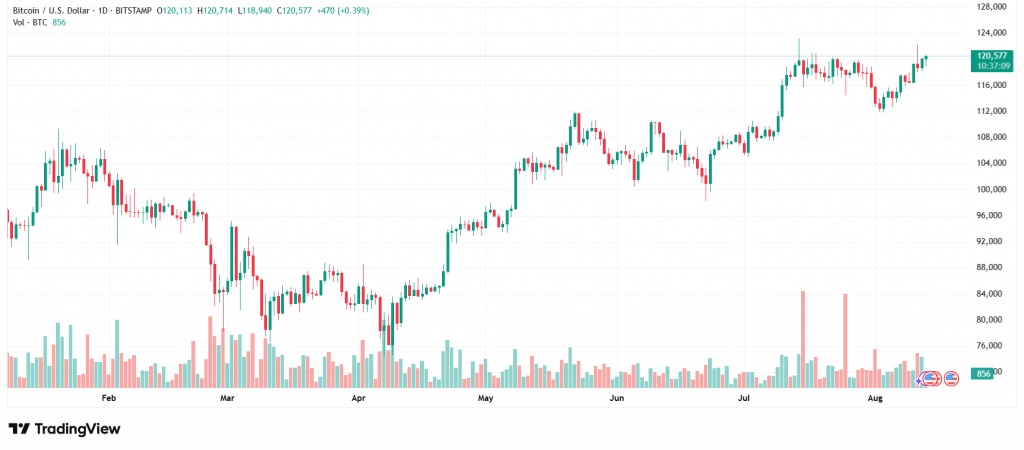Click the 100,000 price axis label
1024x450 pixels.
pos(990,190)
